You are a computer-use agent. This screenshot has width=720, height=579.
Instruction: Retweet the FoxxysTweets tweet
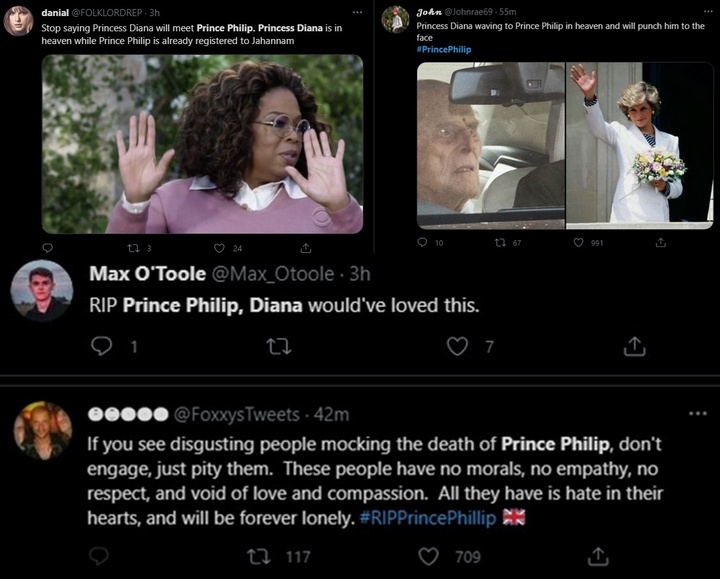pyautogui.click(x=259, y=557)
